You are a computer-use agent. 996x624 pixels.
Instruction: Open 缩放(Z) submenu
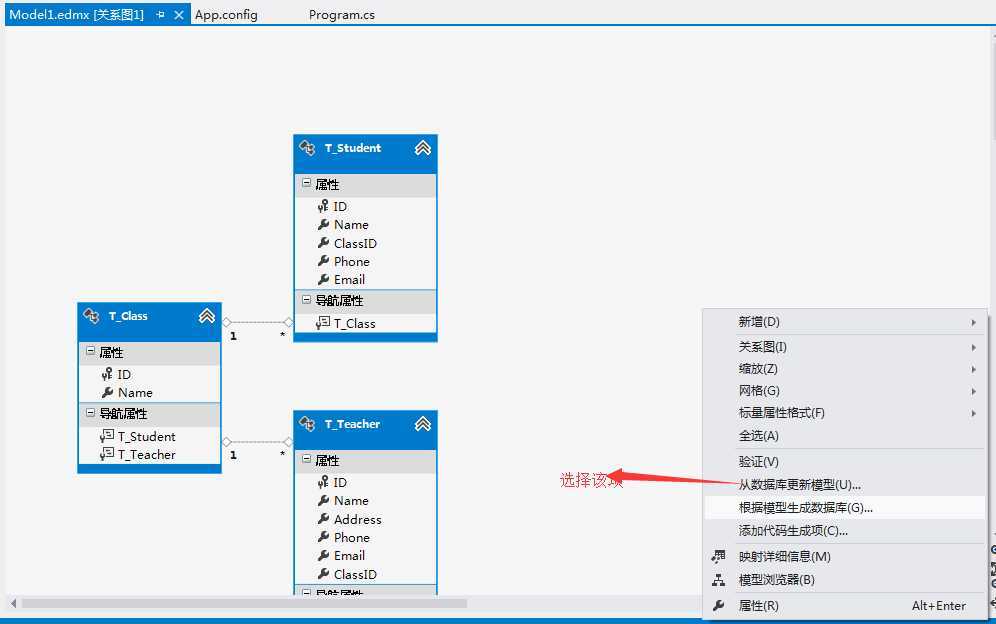[845, 369]
